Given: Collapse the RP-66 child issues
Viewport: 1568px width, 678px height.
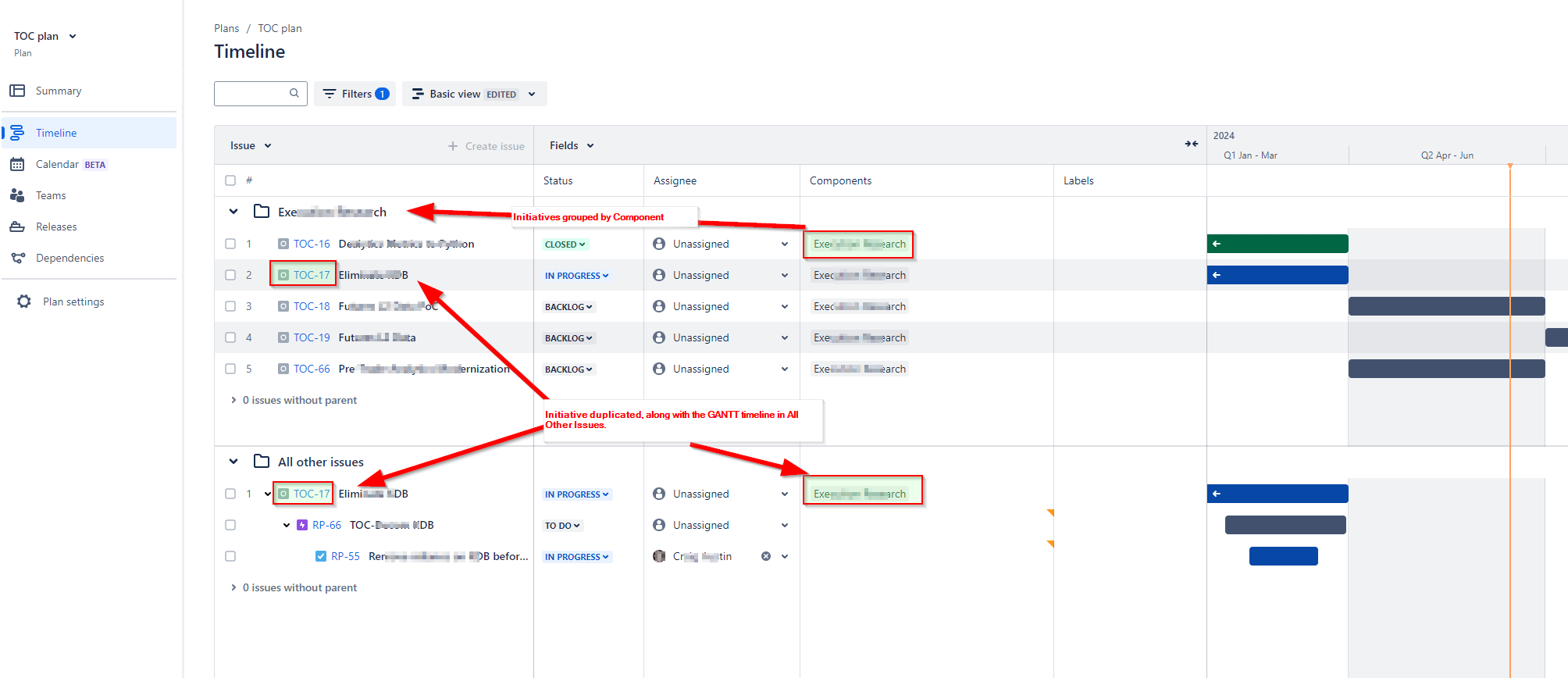Looking at the screenshot, I should [x=287, y=525].
